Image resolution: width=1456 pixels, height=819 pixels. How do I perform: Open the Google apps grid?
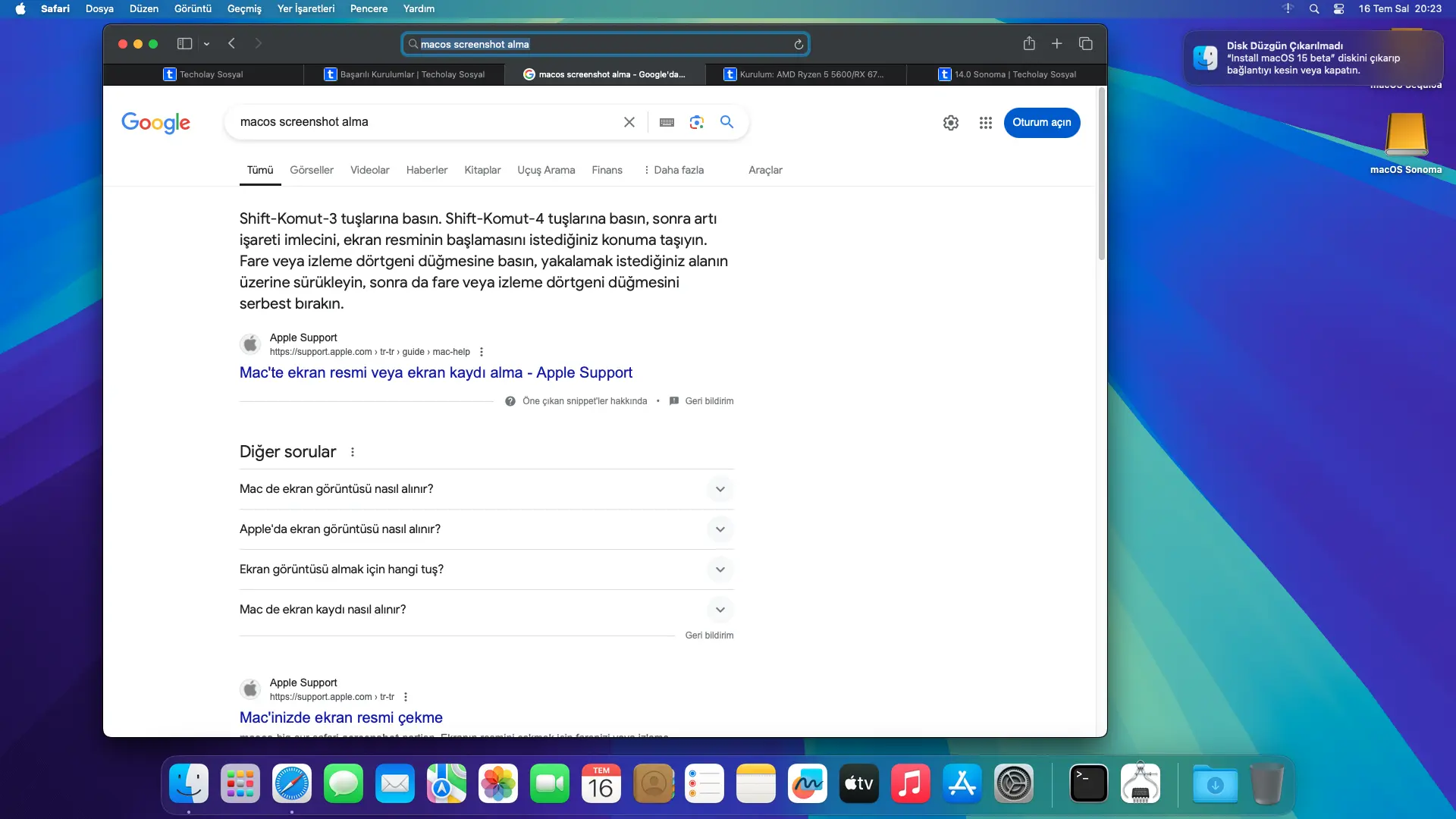point(986,123)
